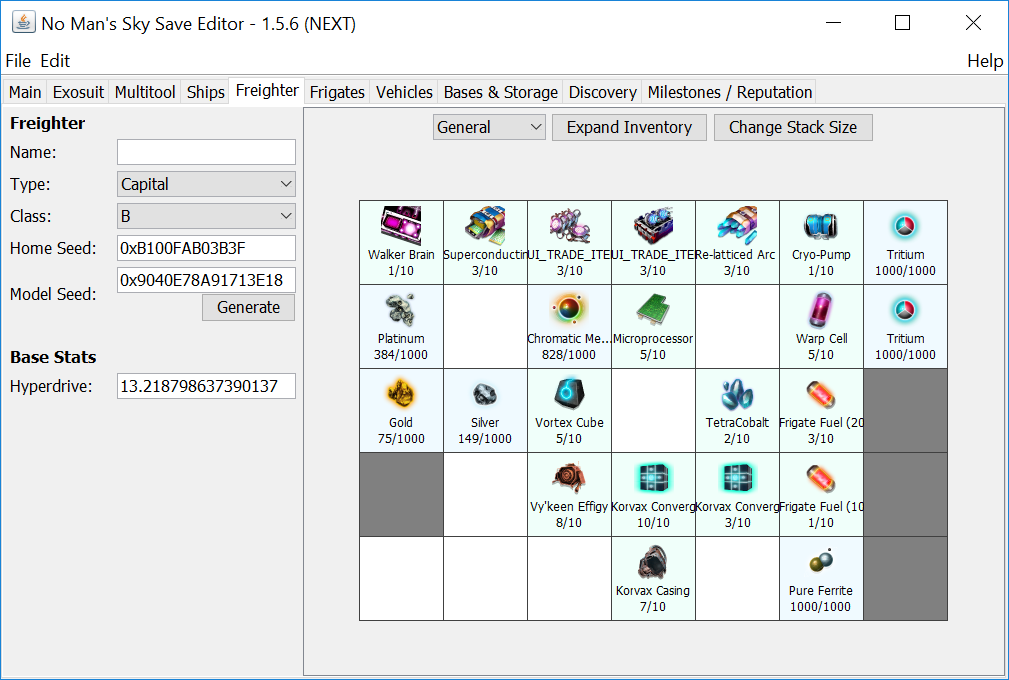Click the Home Seed input field
The height and width of the screenshot is (680, 1009).
tap(206, 248)
